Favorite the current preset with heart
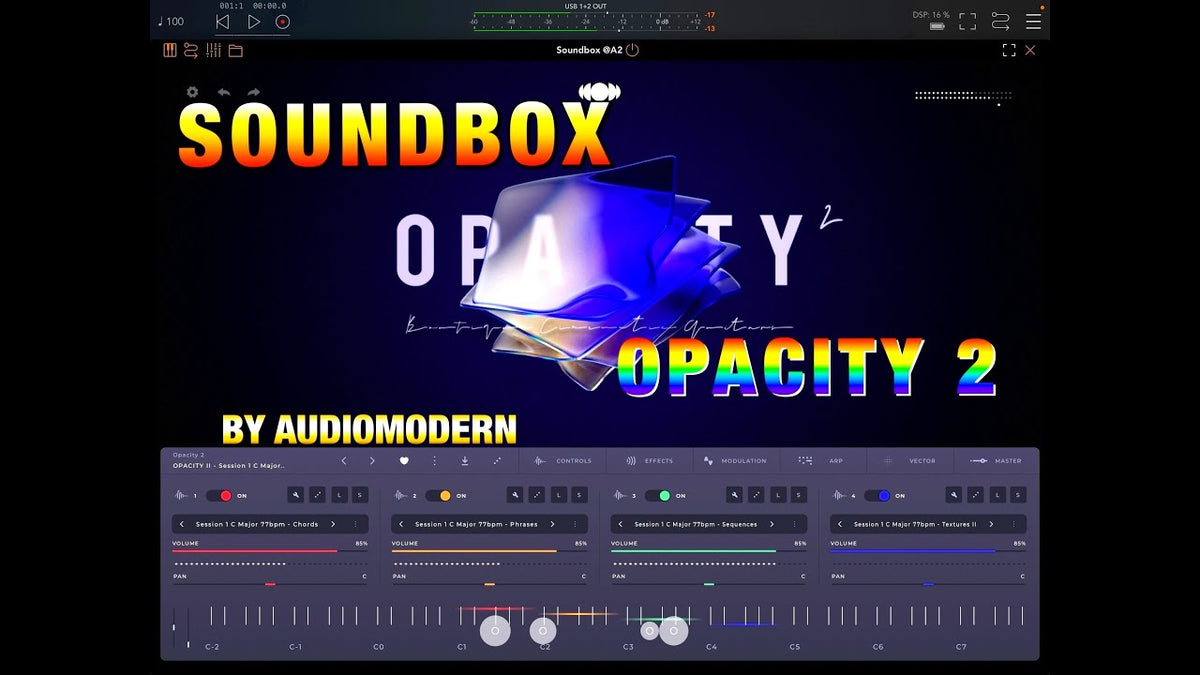 coord(404,461)
